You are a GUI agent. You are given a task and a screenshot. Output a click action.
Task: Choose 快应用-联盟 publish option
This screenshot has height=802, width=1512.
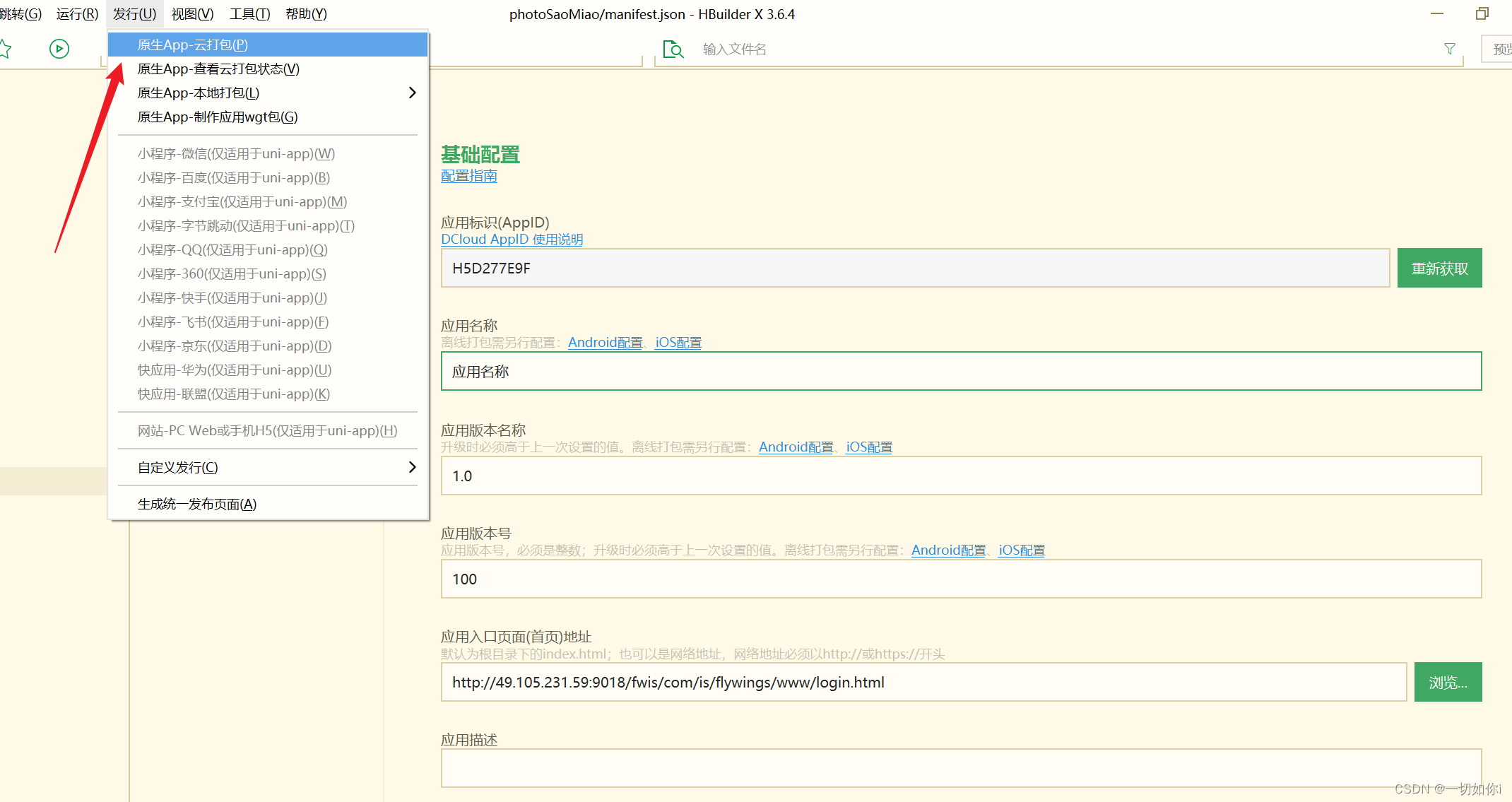click(268, 394)
